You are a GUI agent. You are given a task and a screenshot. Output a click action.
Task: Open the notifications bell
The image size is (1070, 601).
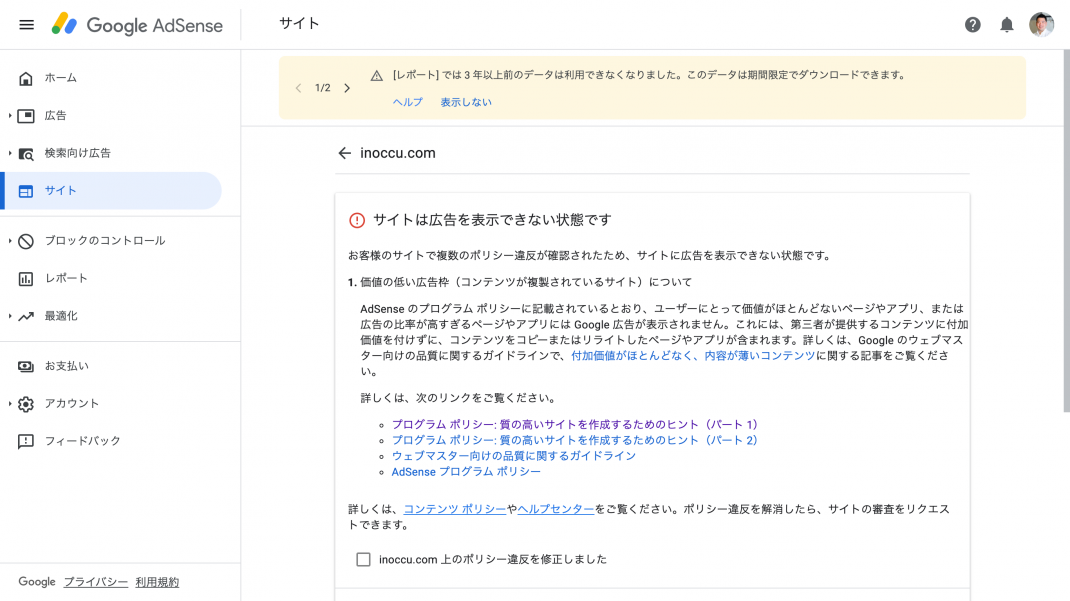tap(1007, 25)
